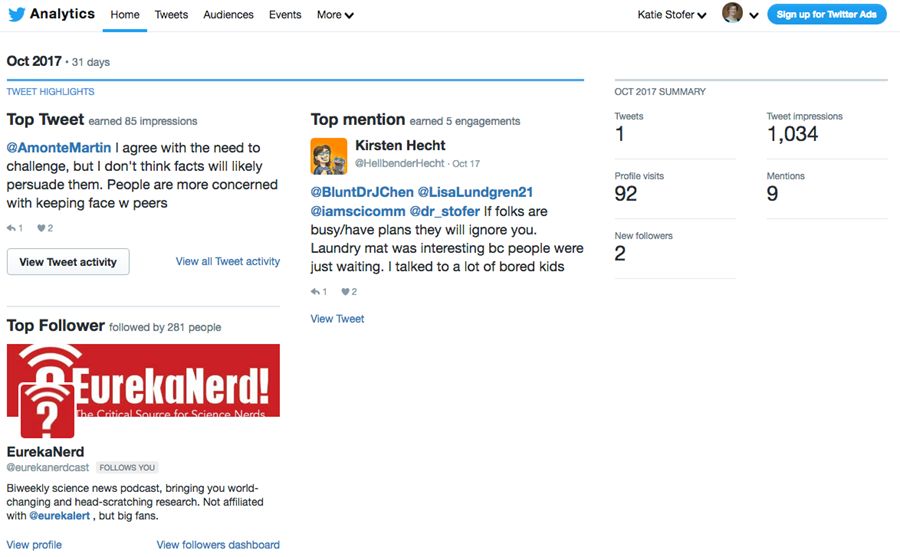Open the Events tab
Screen dimensions: 900x557
(x=285, y=15)
